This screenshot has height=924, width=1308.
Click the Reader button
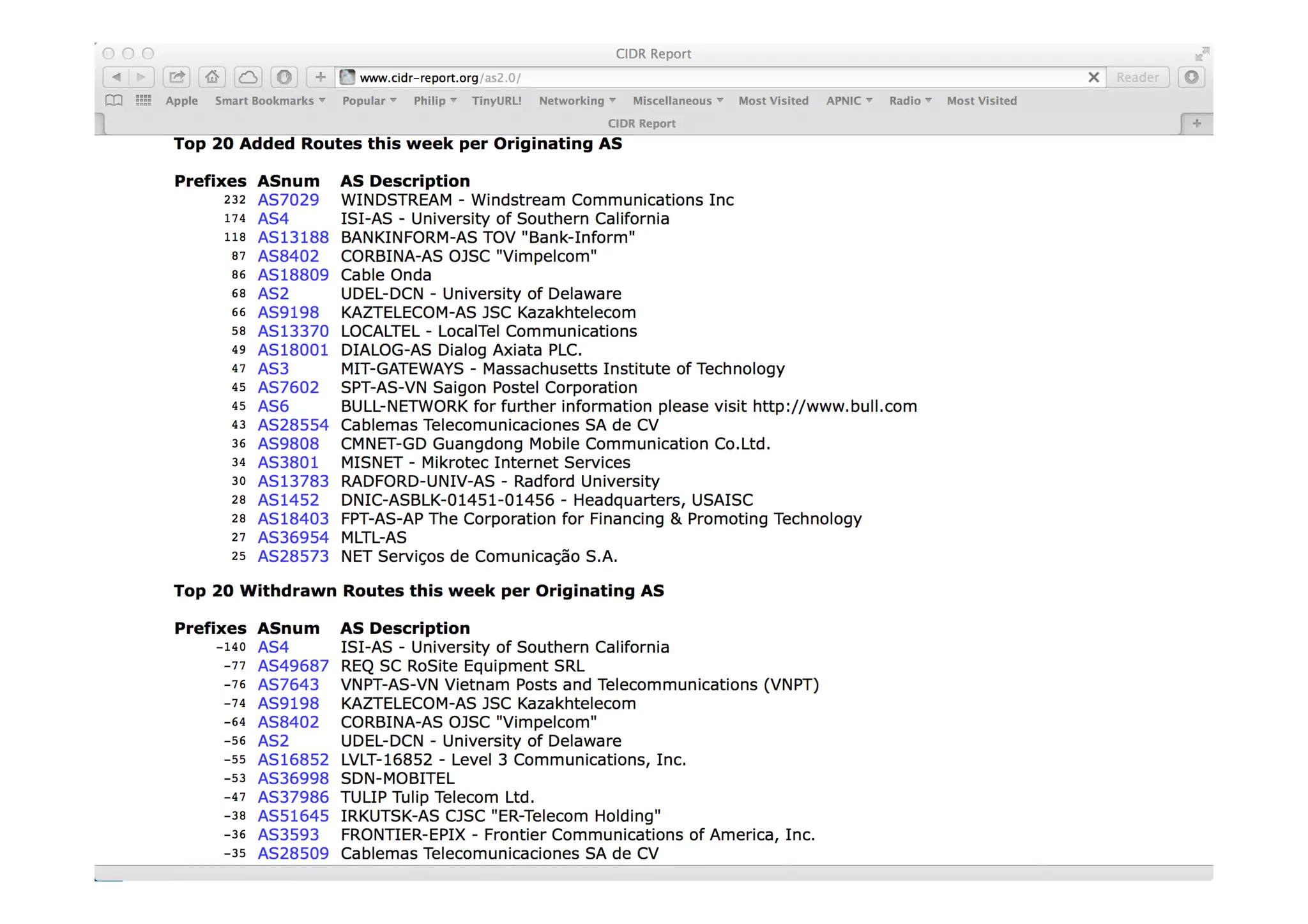(1137, 77)
